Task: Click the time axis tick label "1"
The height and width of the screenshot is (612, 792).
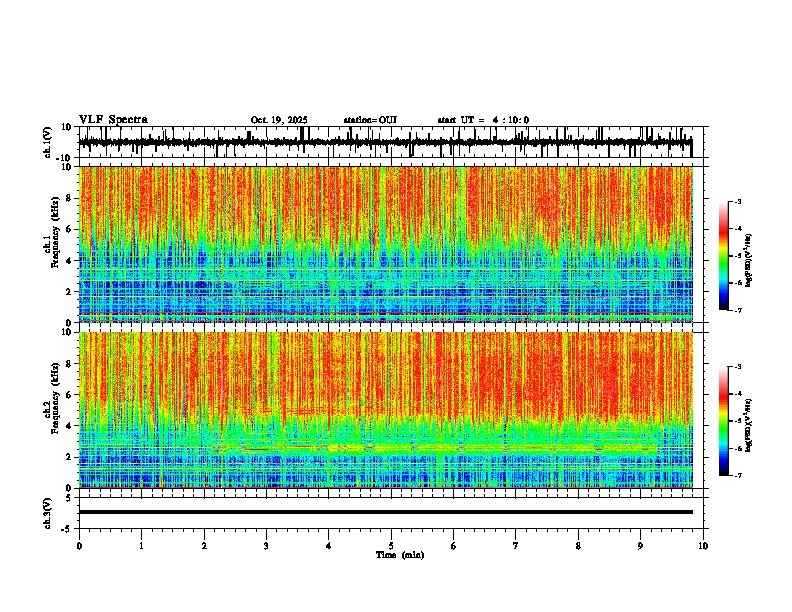Action: coord(141,546)
